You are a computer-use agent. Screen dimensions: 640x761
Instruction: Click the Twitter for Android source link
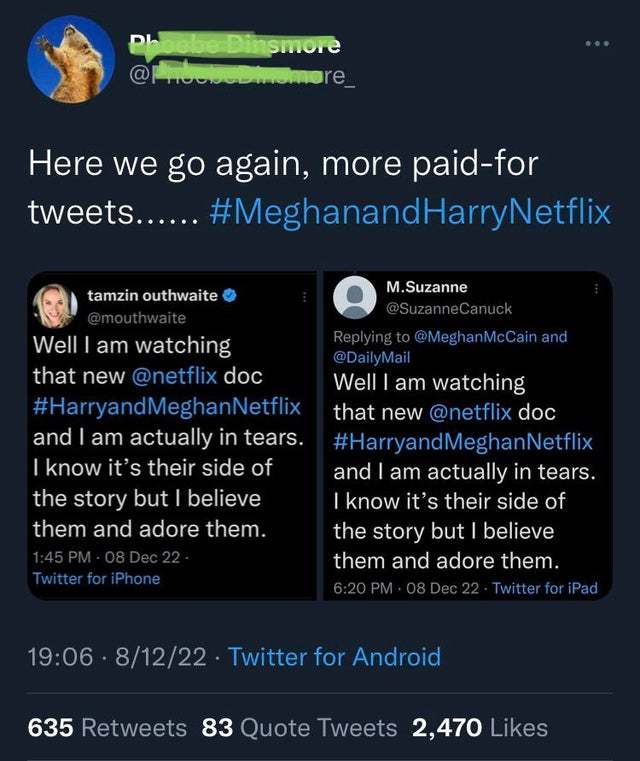coord(334,657)
